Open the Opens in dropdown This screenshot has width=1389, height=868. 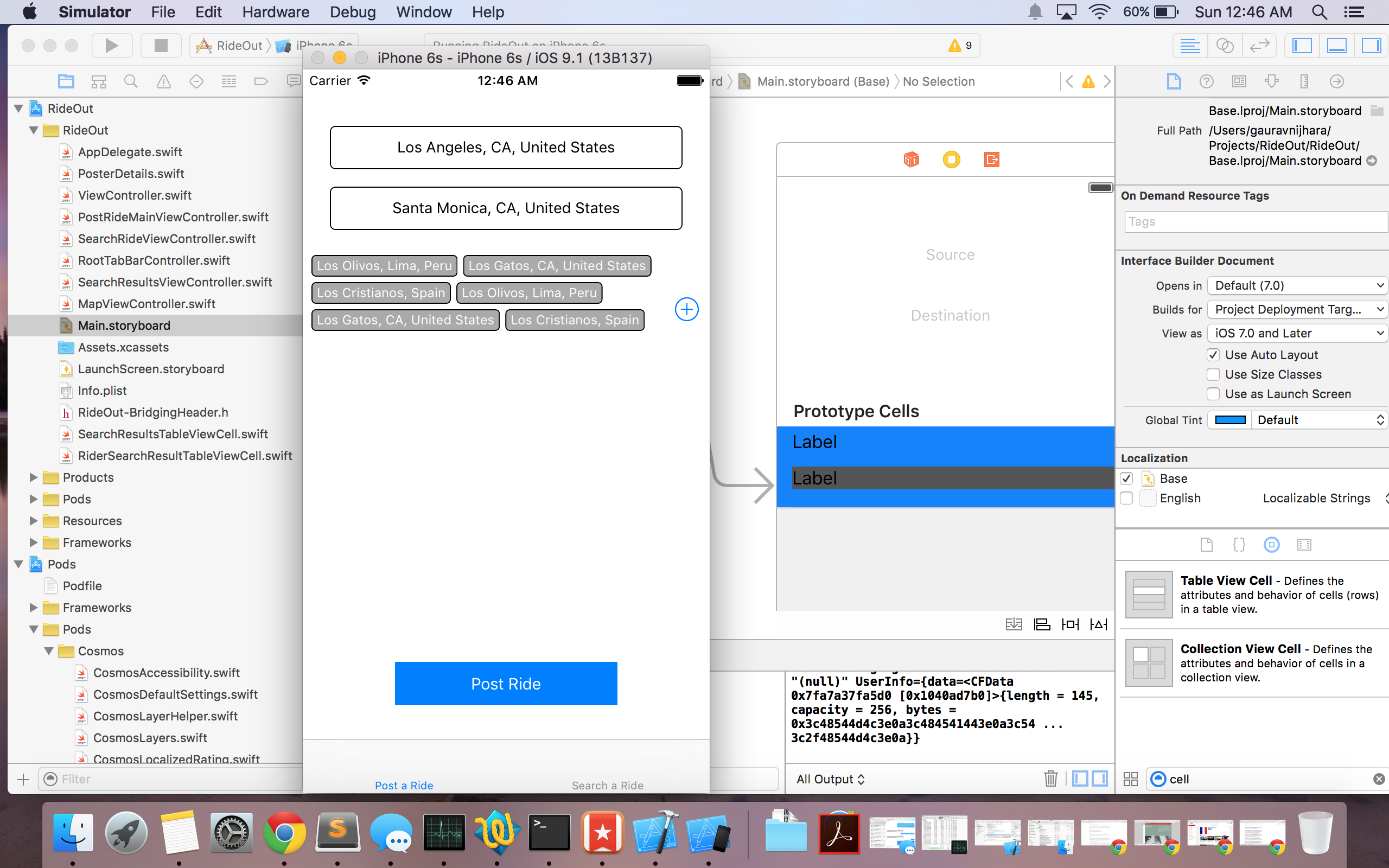[x=1297, y=285]
